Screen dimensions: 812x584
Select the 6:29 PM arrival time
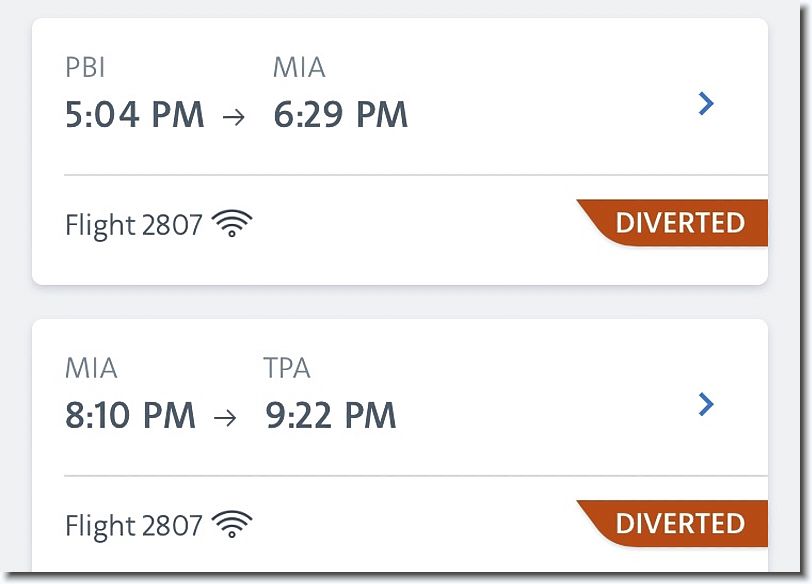(341, 114)
